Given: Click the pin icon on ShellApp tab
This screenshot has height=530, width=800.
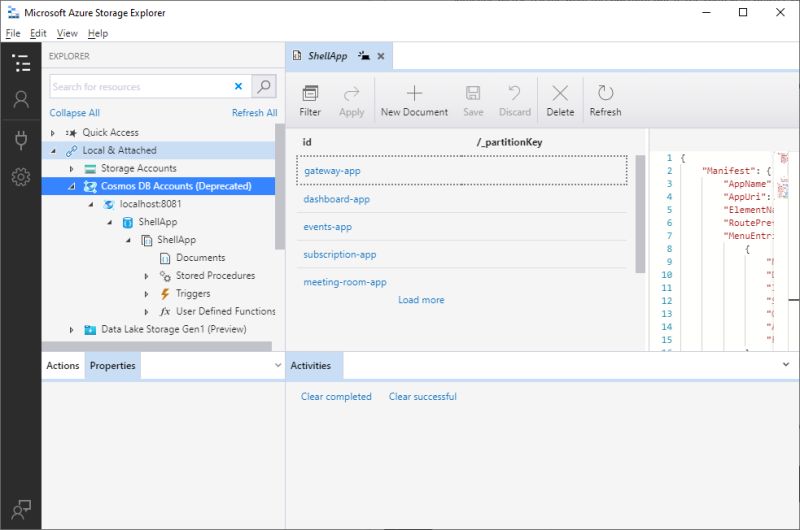Looking at the screenshot, I should pyautogui.click(x=364, y=56).
